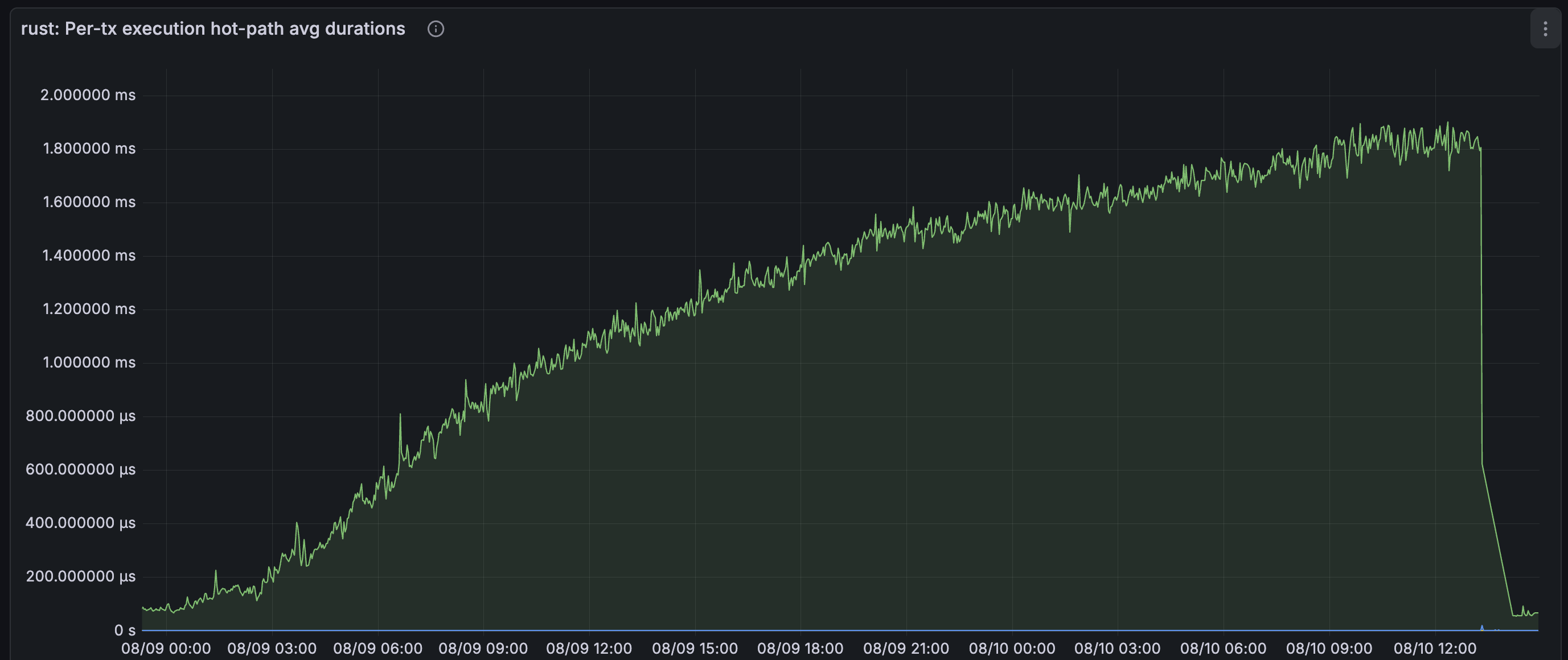The width and height of the screenshot is (1568, 660).
Task: Select the '08/09 03:00' time axis label
Action: point(272,649)
